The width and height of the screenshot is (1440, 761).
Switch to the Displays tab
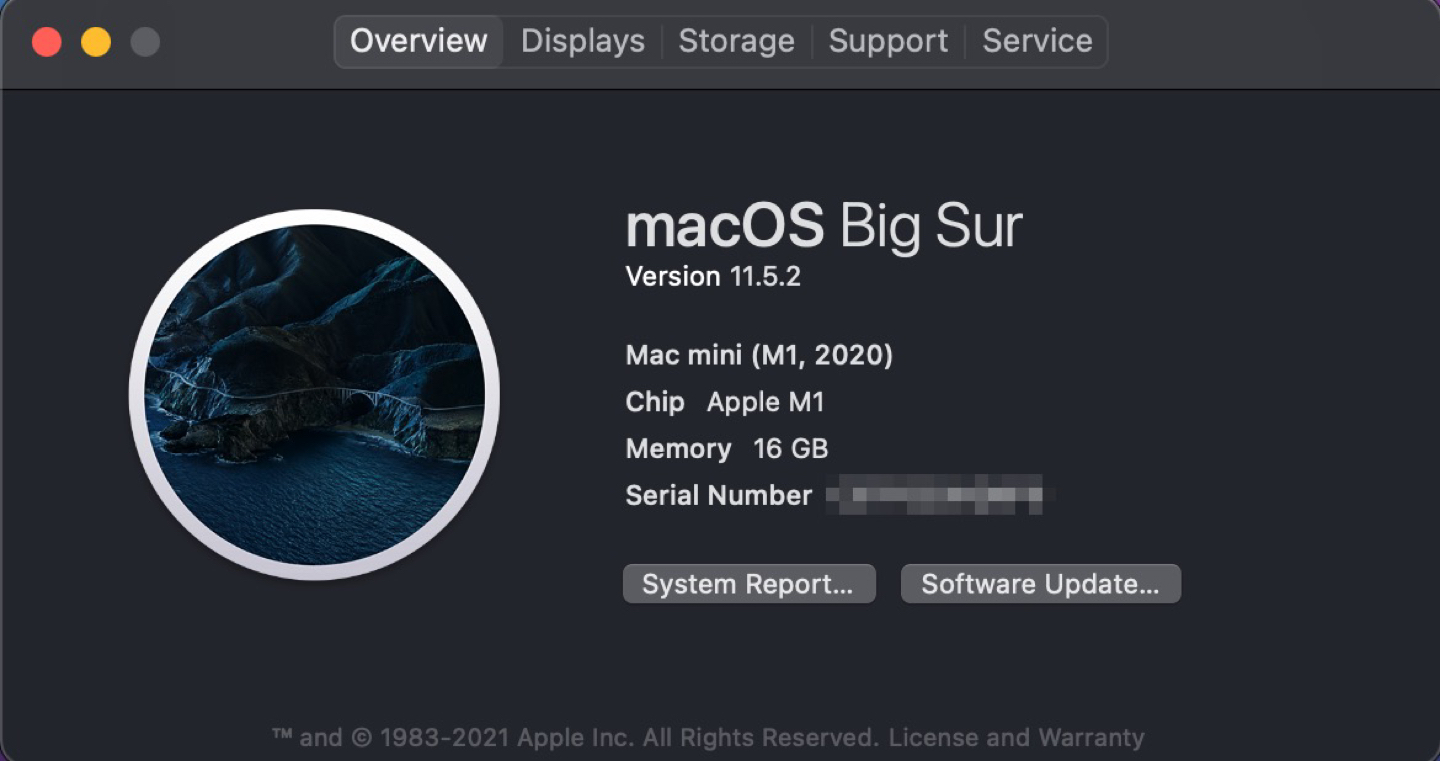(582, 41)
